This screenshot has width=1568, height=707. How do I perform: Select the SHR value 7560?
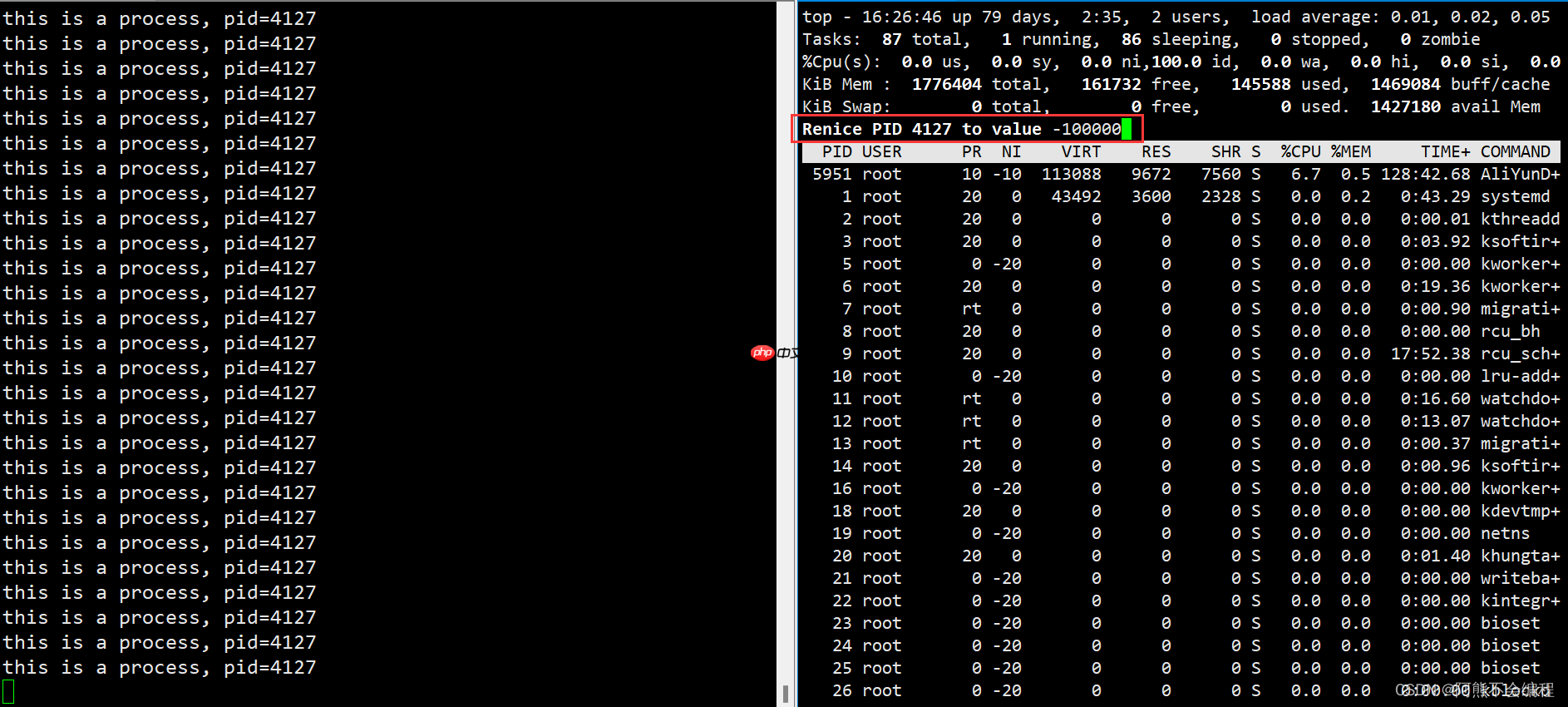(1221, 174)
